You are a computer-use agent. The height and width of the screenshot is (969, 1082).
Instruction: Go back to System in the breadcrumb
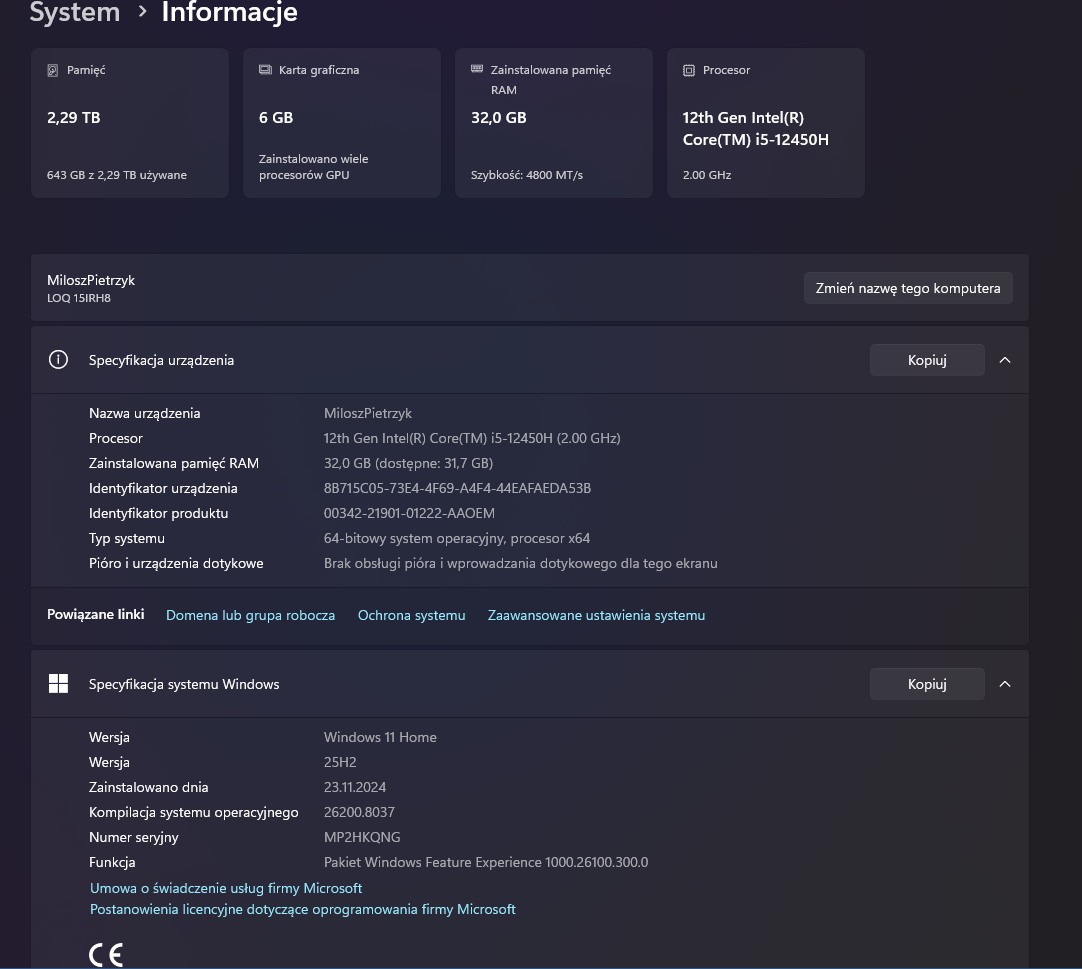tap(75, 12)
